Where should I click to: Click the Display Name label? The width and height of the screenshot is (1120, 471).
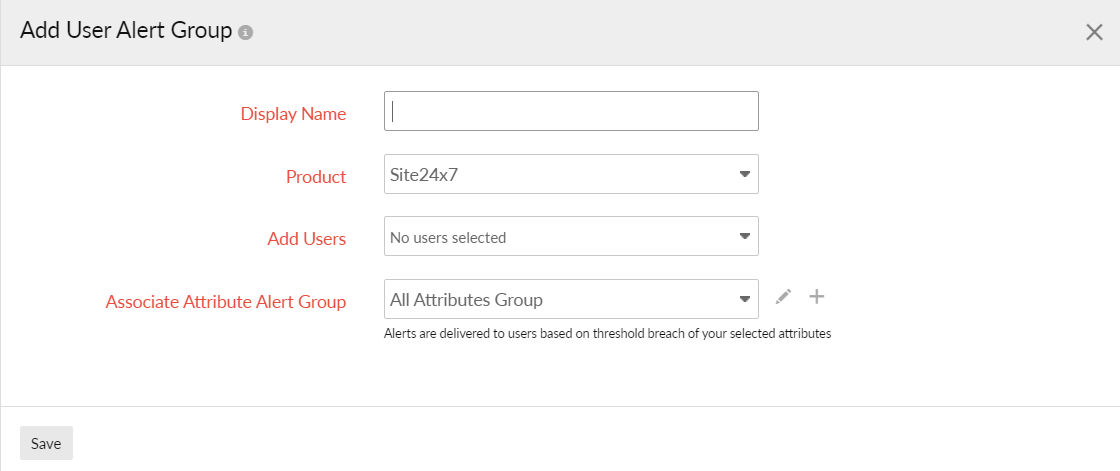point(293,114)
